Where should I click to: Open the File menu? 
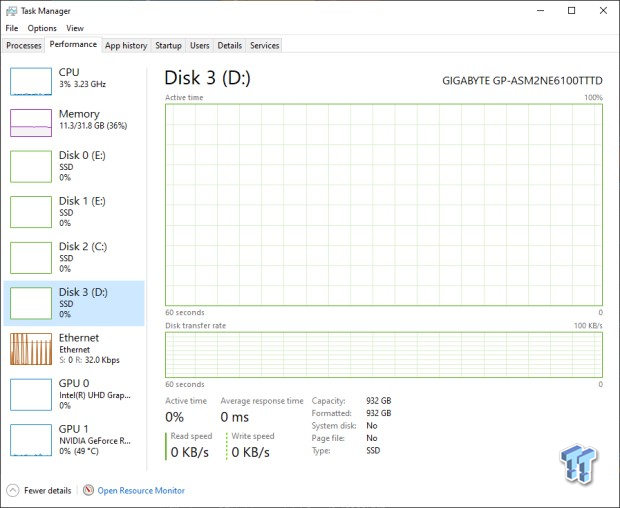tap(12, 28)
